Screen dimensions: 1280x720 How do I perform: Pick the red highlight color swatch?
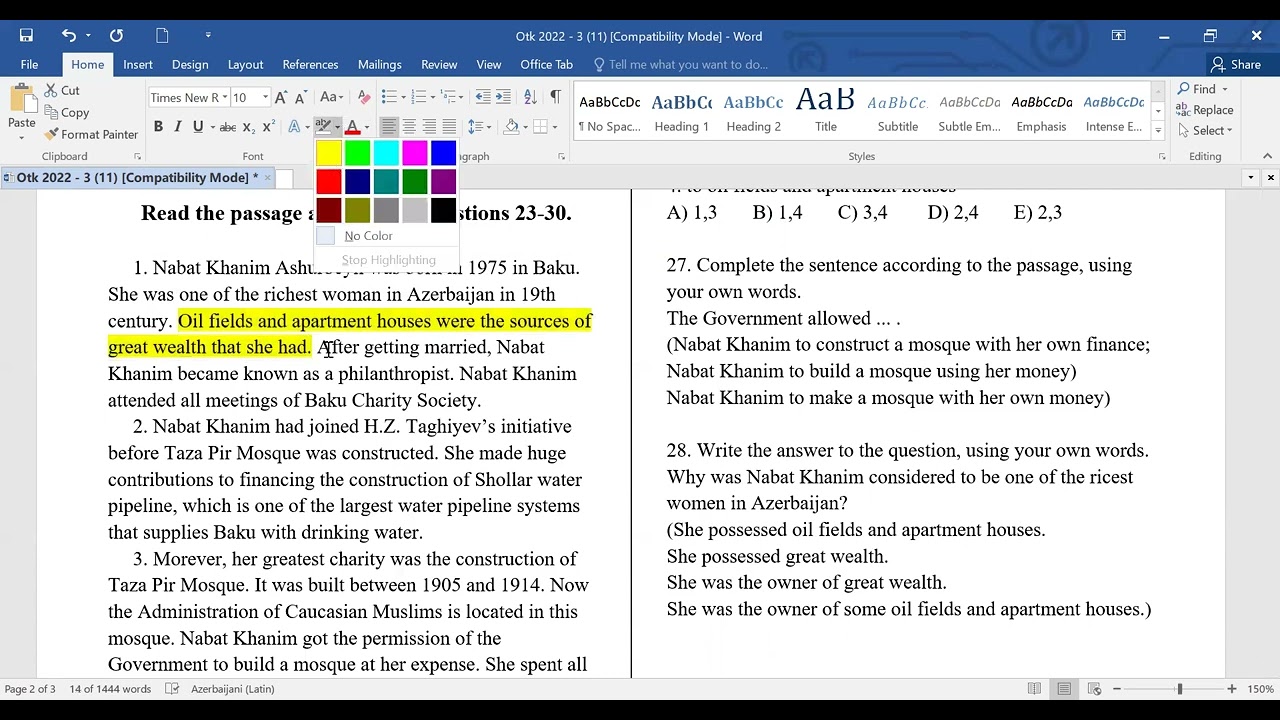click(x=329, y=182)
